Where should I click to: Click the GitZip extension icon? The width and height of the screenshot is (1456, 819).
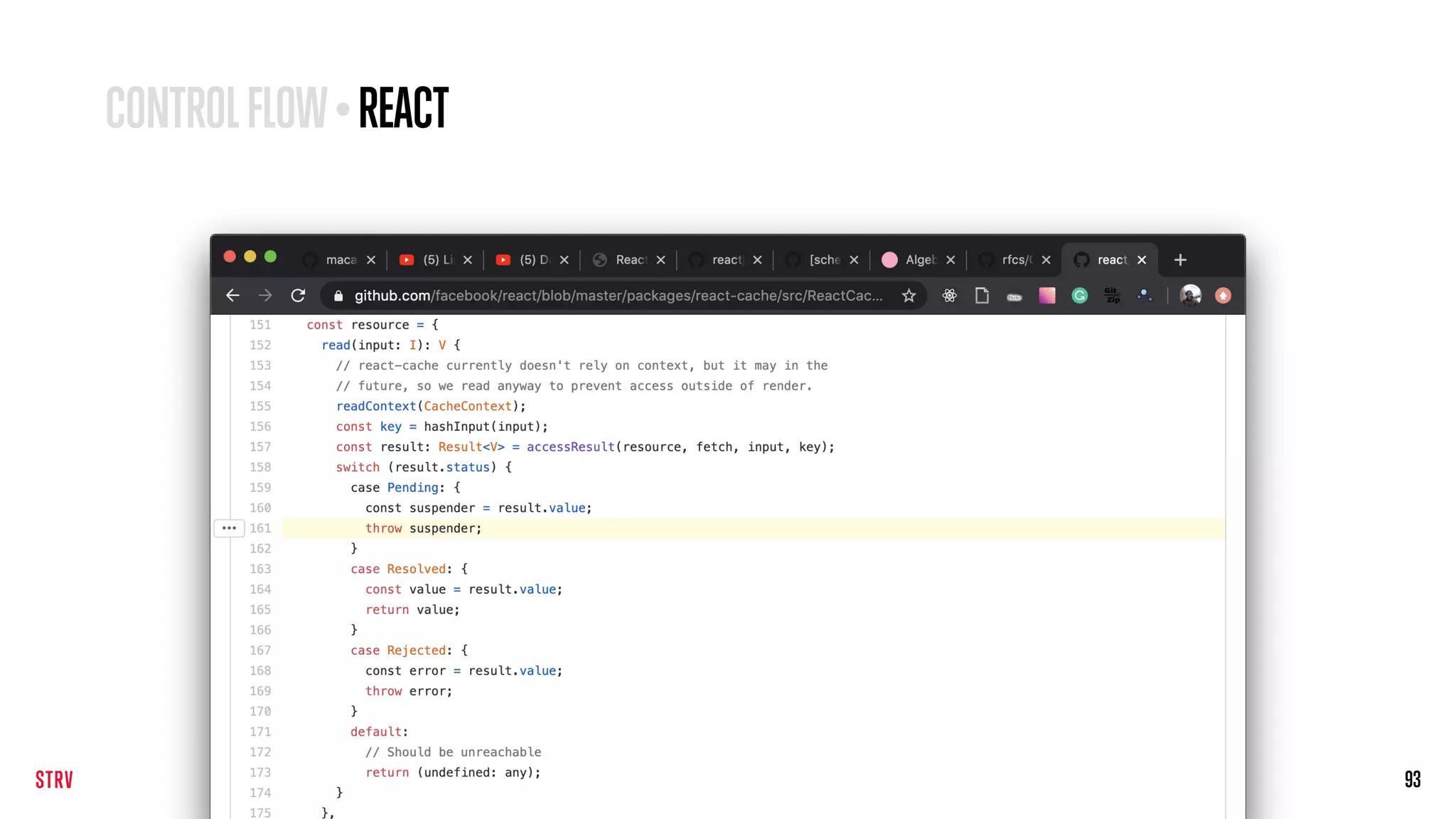coord(1112,296)
